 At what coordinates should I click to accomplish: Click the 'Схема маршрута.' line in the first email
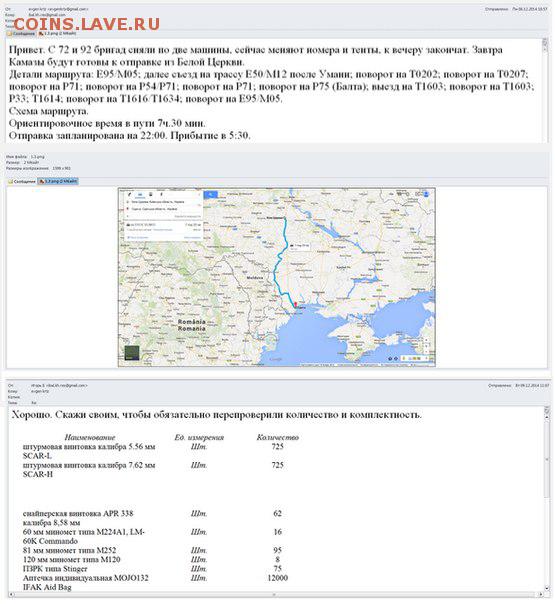49,111
